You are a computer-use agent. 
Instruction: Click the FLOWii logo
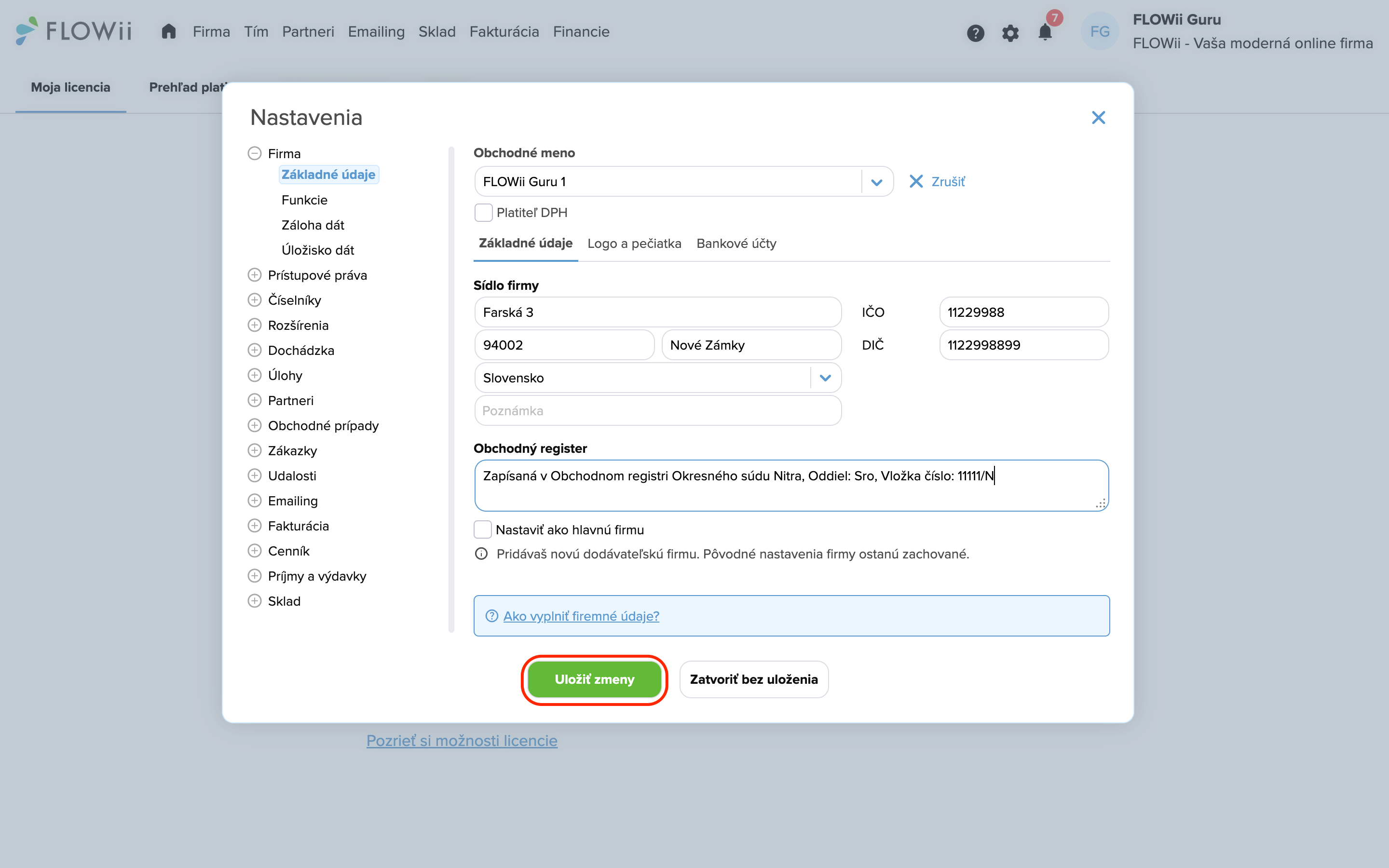(x=73, y=31)
